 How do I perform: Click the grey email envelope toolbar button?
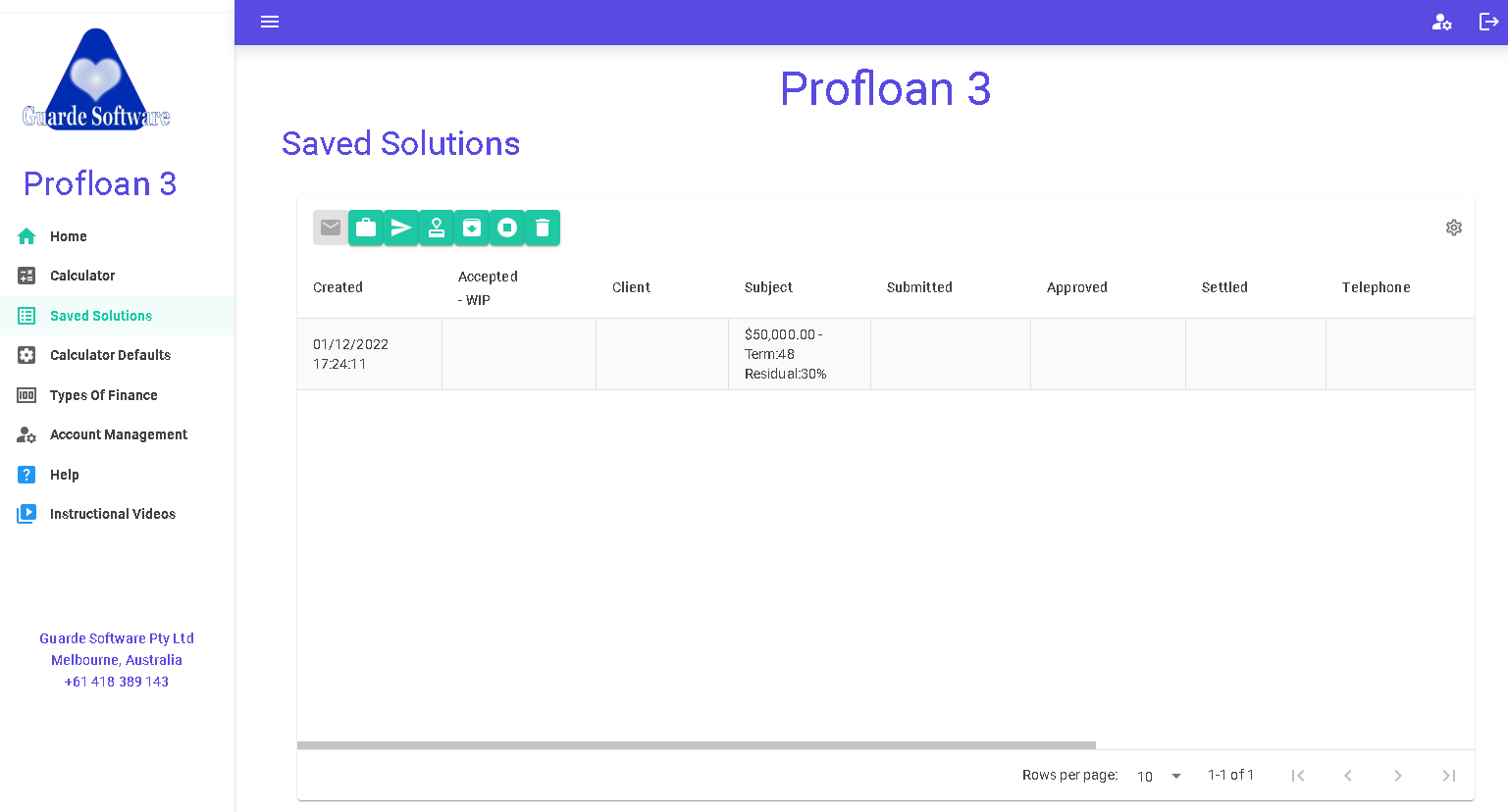tap(331, 228)
